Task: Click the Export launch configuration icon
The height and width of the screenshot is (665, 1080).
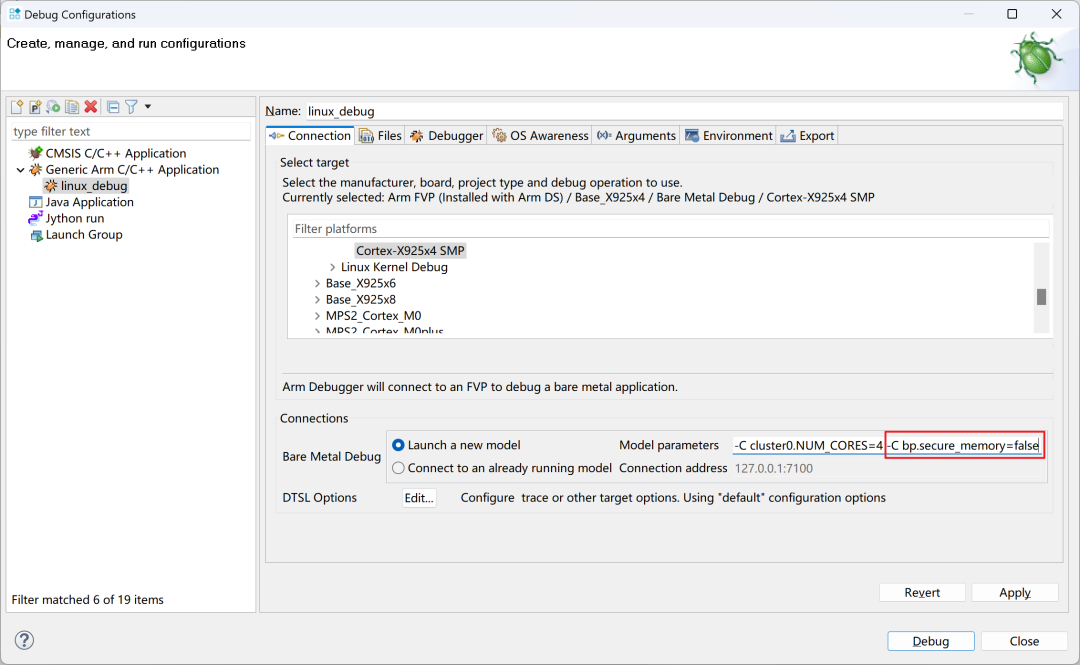Action: pos(53,107)
